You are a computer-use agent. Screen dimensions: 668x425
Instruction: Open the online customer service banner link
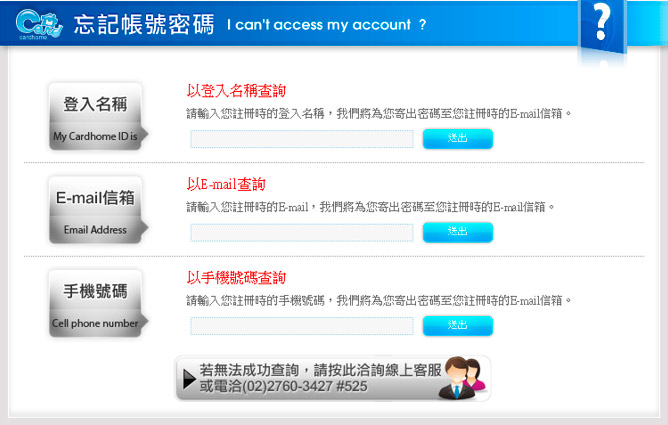(x=333, y=378)
